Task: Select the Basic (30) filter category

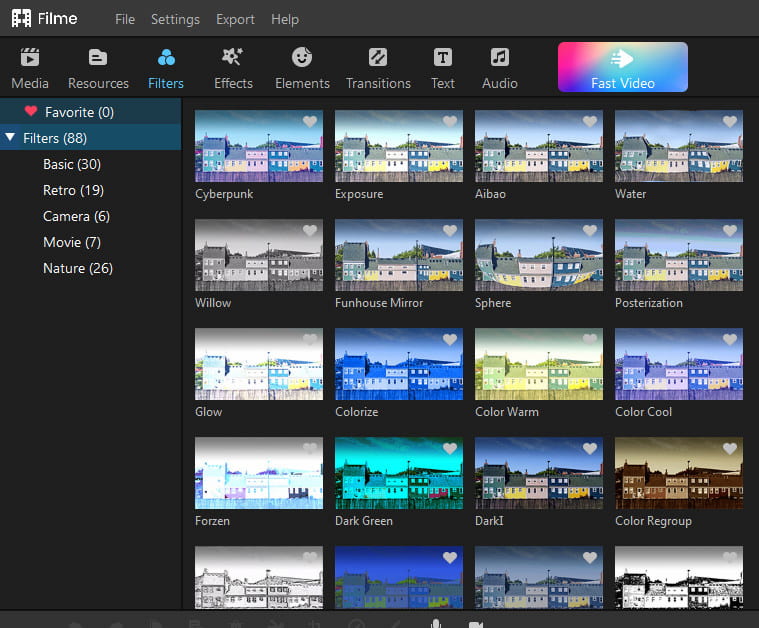Action: coord(72,164)
